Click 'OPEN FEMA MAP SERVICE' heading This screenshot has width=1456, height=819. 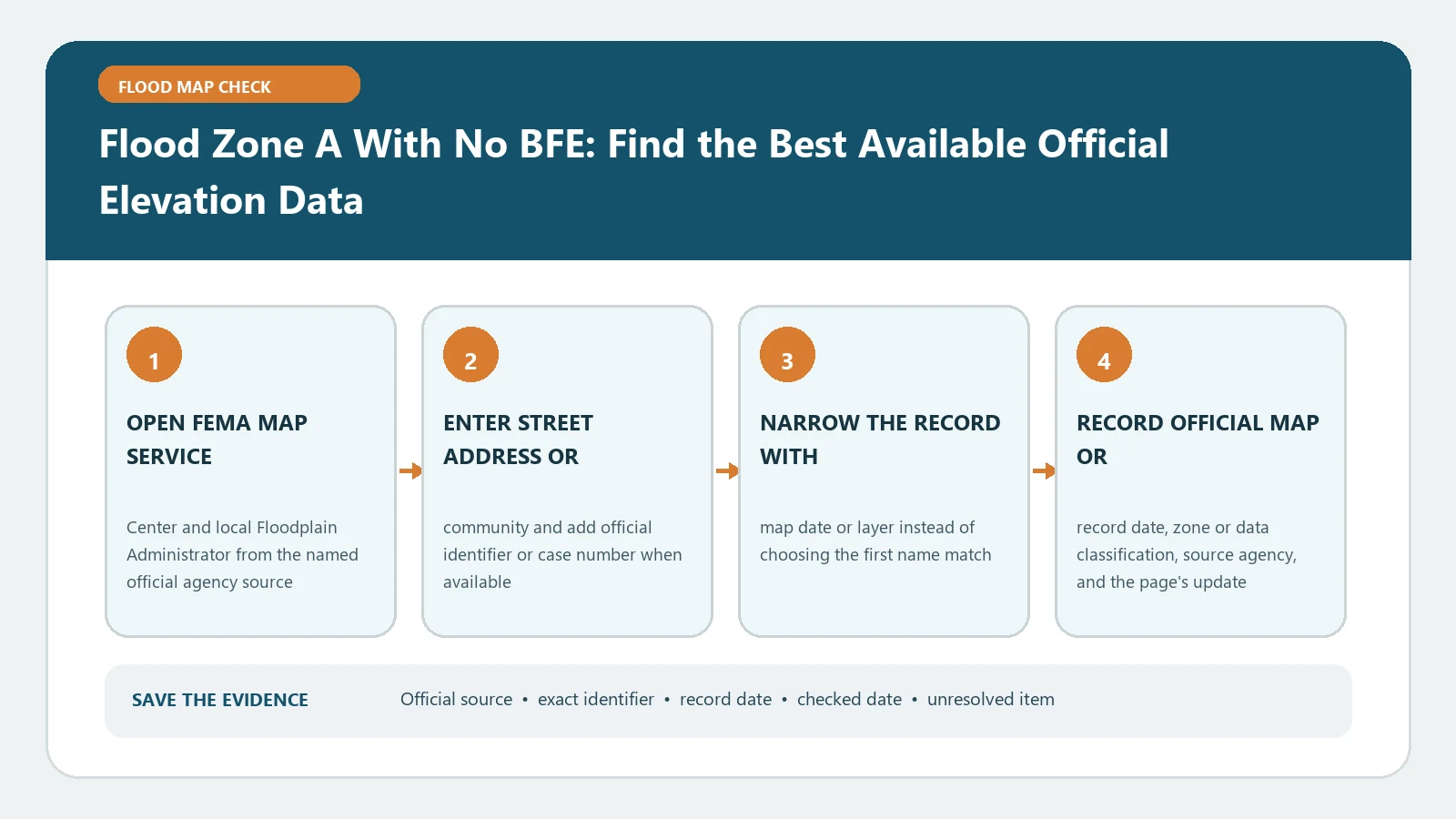coord(217,440)
